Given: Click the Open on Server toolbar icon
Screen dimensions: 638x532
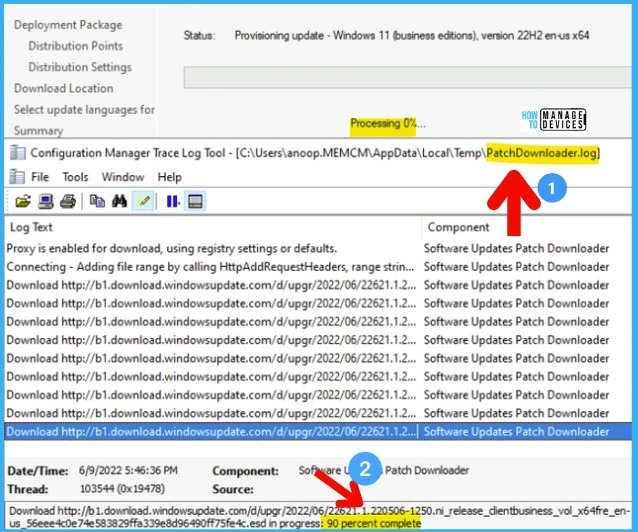Looking at the screenshot, I should click(46, 201).
